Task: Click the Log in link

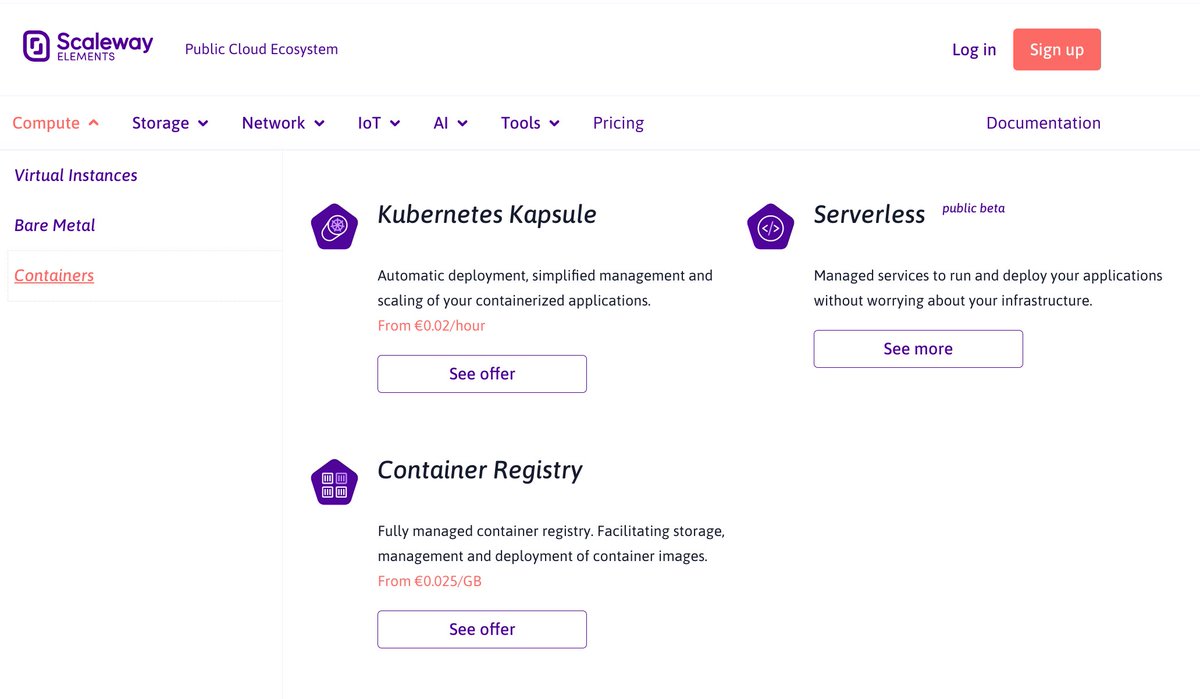Action: (974, 49)
